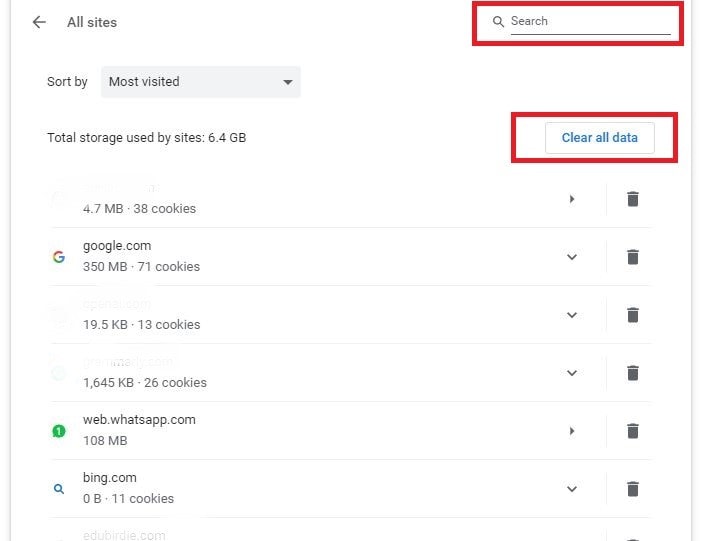Click the Clear all data button
Screen dimensions: 710x541
point(600,138)
